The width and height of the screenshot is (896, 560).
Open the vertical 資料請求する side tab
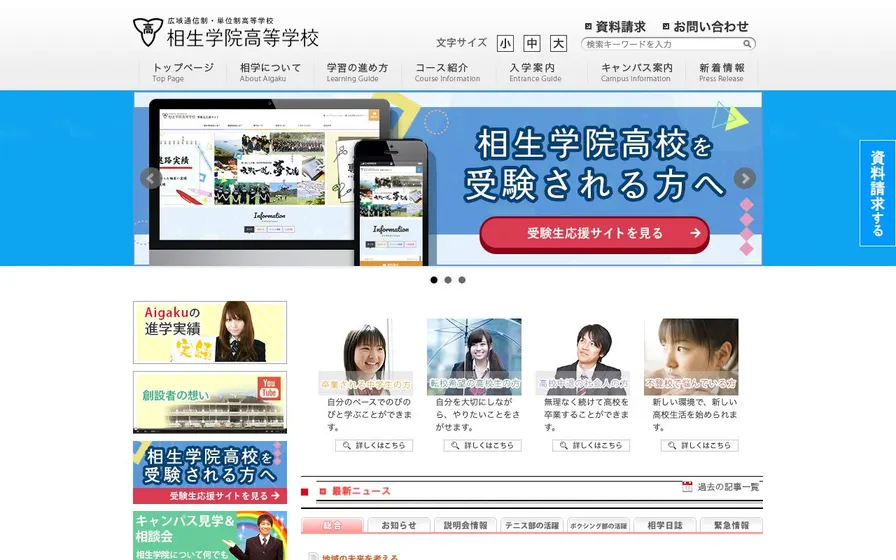[x=877, y=193]
